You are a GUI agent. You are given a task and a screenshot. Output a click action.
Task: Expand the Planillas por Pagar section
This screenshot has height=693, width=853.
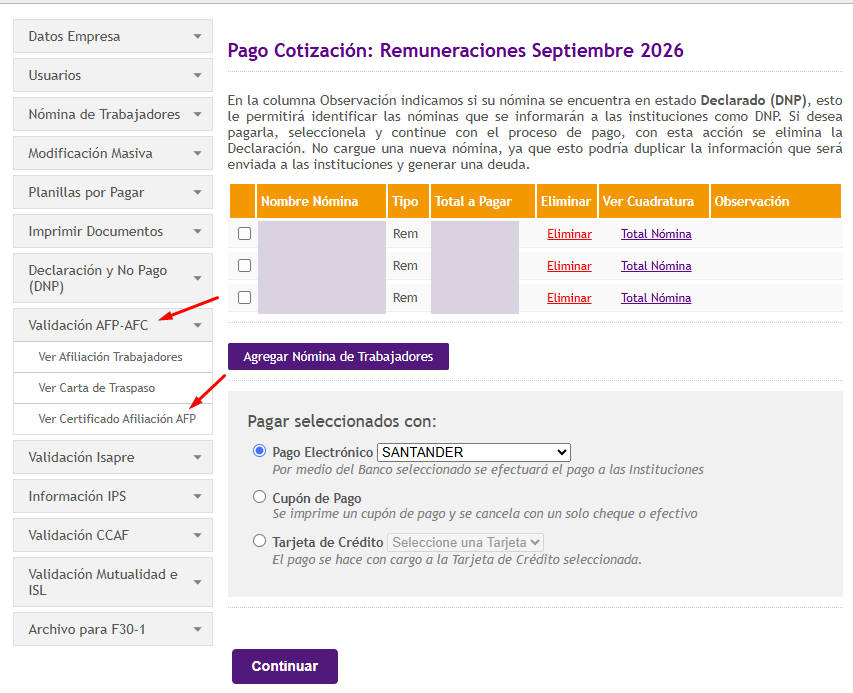(x=113, y=192)
